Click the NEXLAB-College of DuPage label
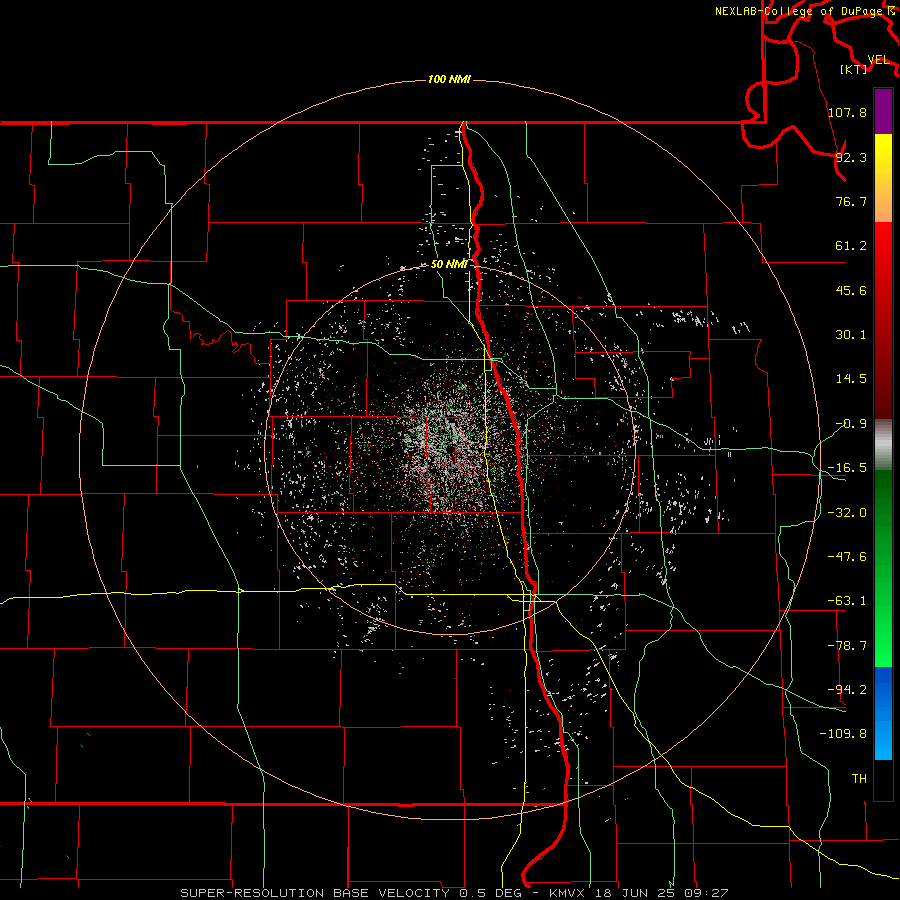Screen dimensions: 900x900 (x=799, y=11)
